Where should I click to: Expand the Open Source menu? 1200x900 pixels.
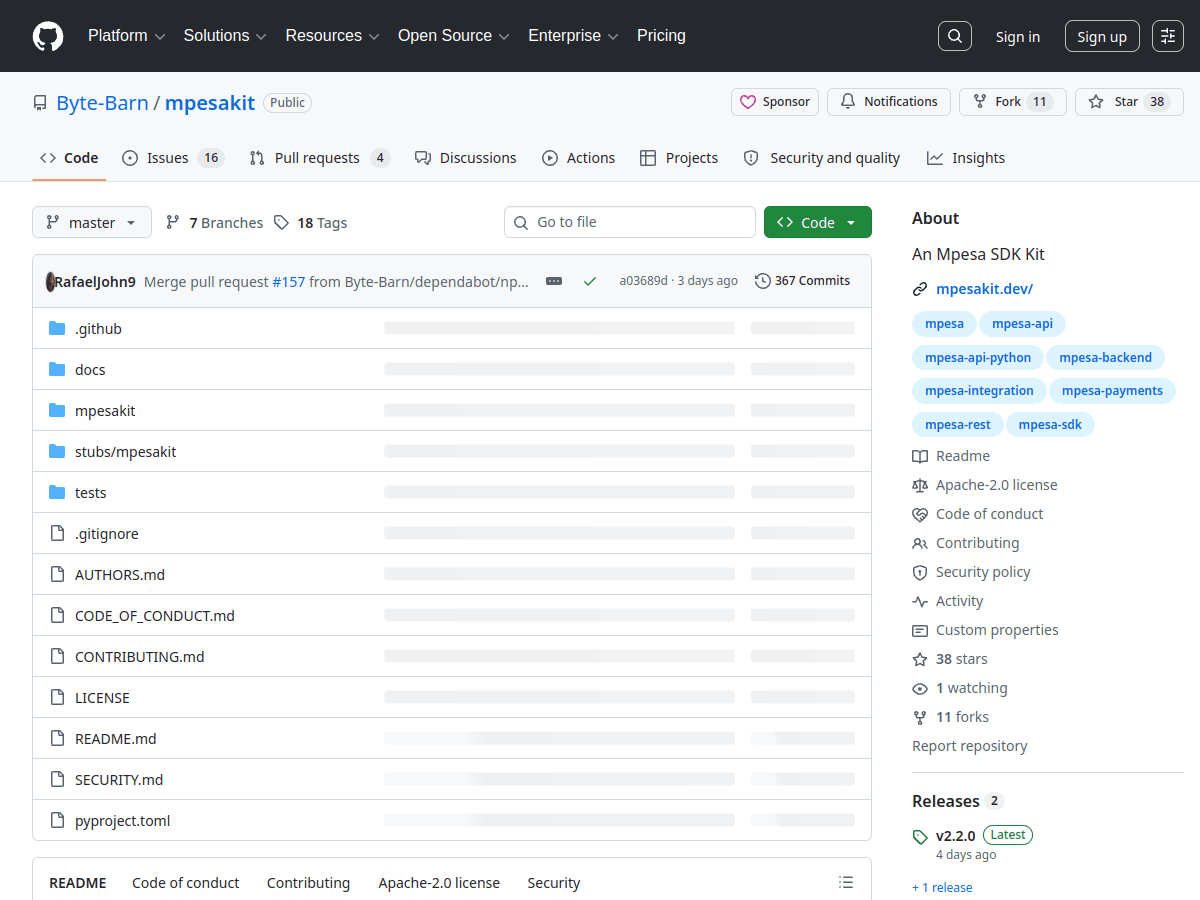454,36
